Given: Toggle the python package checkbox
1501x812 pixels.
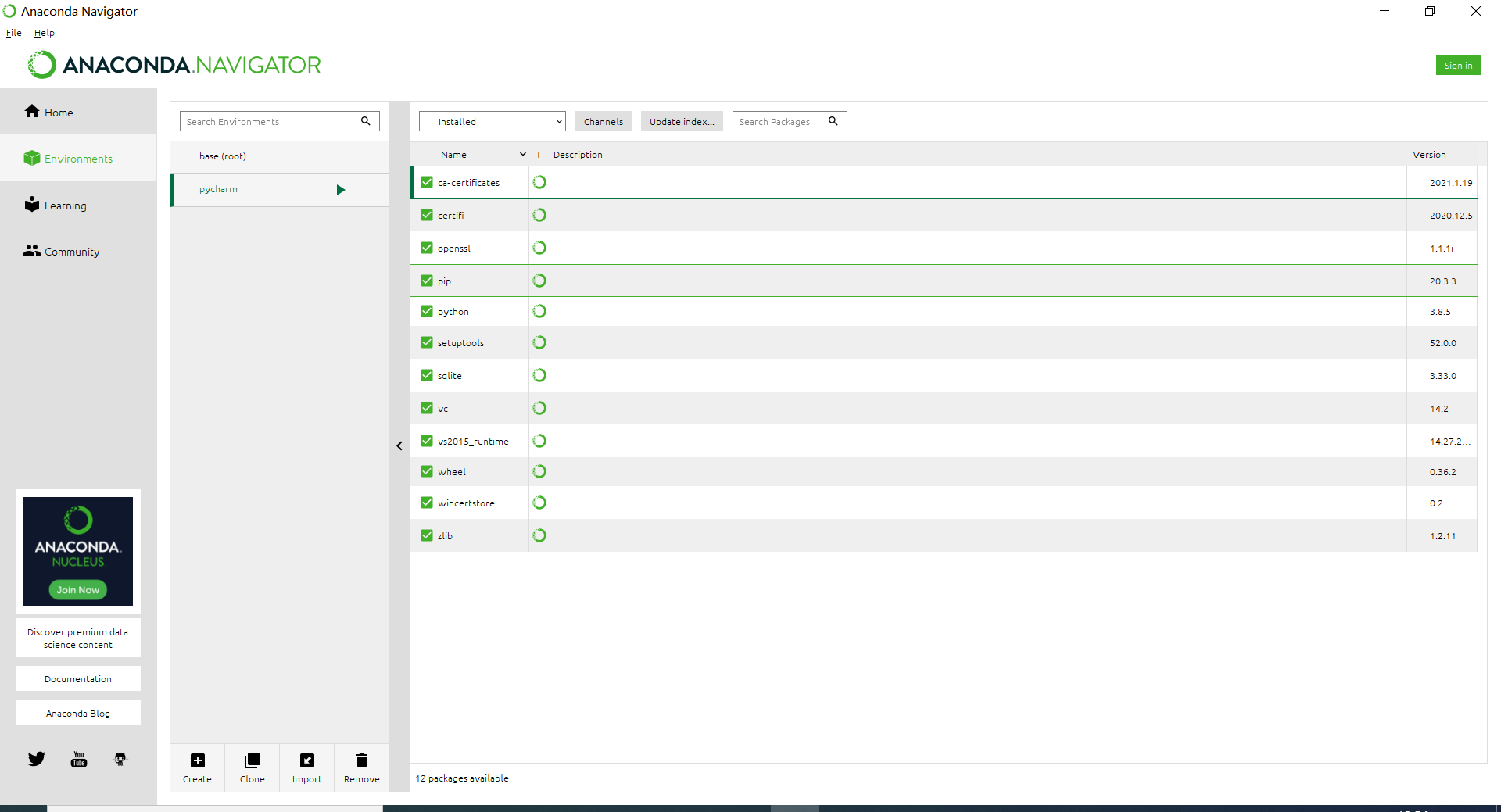Looking at the screenshot, I should coord(427,311).
